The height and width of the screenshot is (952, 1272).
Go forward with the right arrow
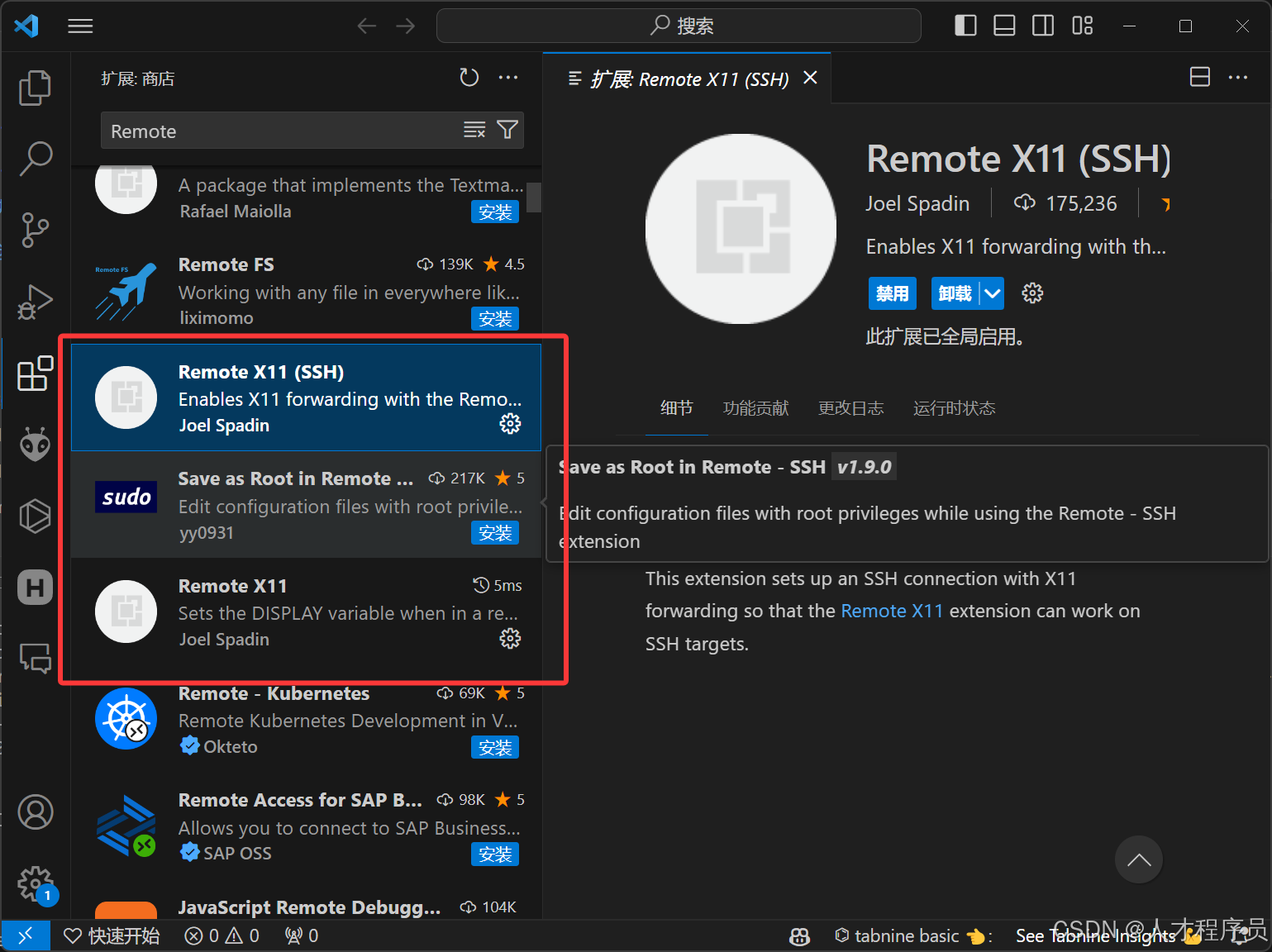pyautogui.click(x=405, y=26)
